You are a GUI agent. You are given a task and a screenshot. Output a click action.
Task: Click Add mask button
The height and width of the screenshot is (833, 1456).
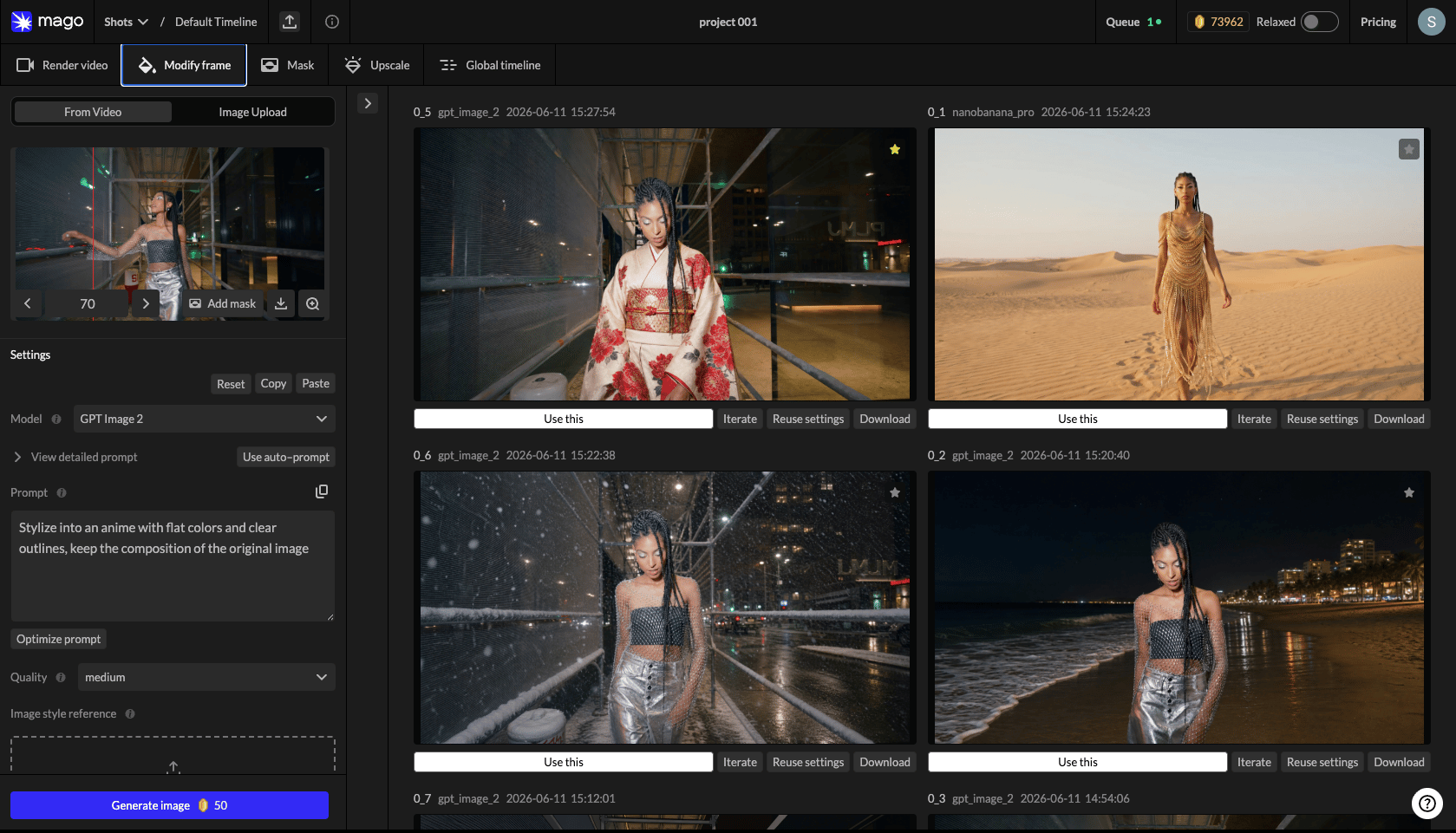pos(223,303)
